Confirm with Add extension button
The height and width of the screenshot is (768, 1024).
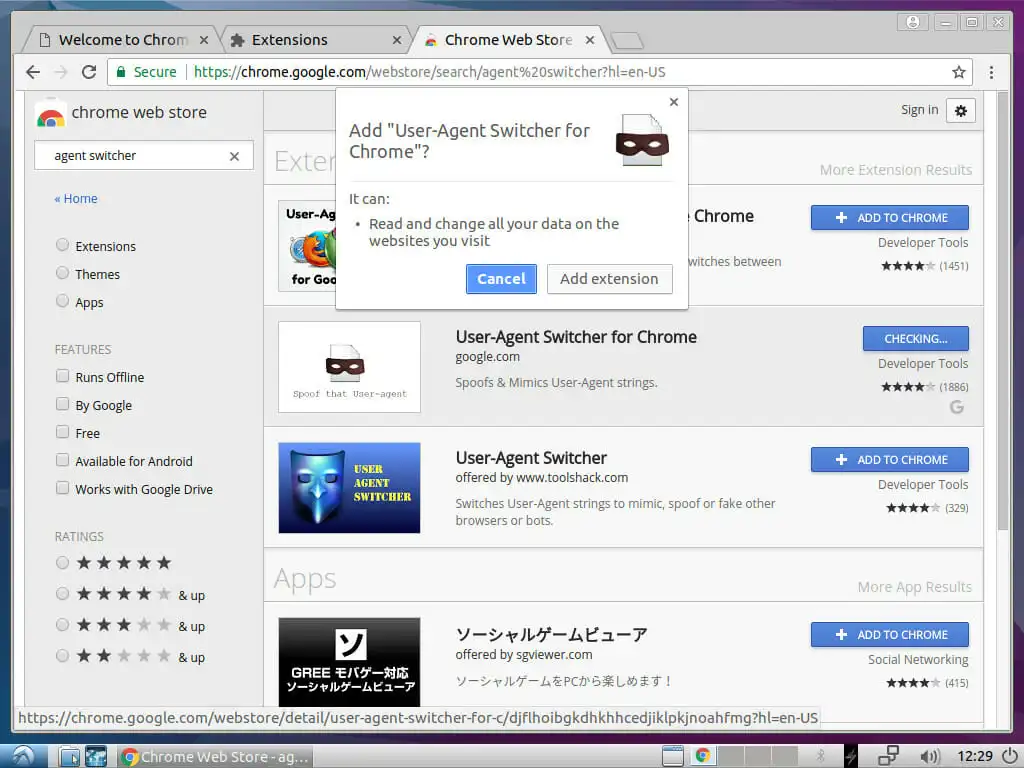point(609,279)
